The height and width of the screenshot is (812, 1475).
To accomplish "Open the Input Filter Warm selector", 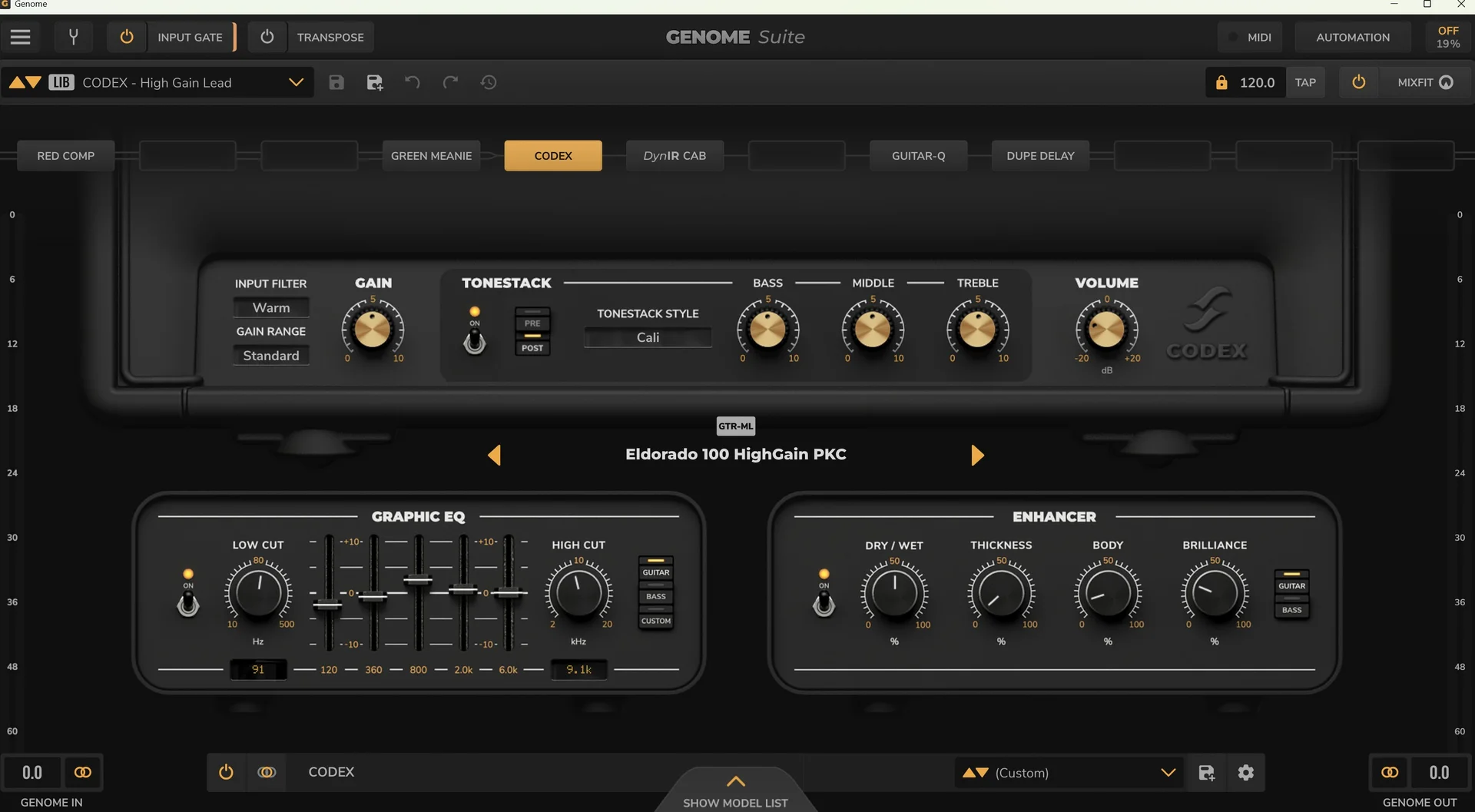I will coord(271,307).
